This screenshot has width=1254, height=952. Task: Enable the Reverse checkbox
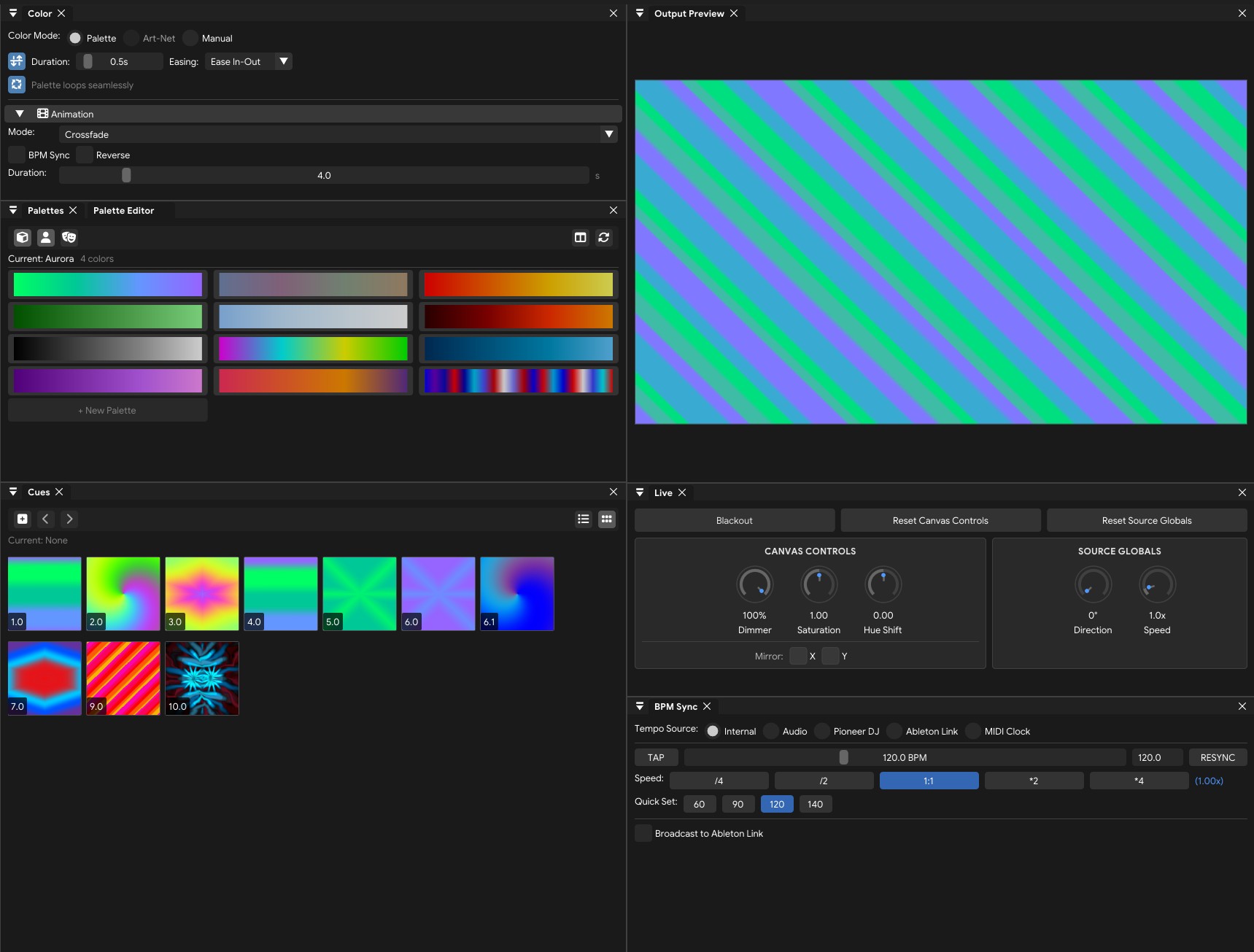[x=85, y=155]
